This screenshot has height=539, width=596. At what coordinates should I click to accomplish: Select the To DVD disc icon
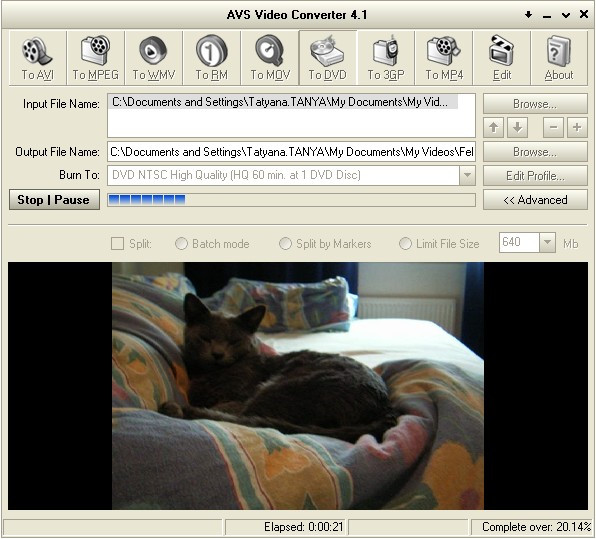tap(328, 58)
